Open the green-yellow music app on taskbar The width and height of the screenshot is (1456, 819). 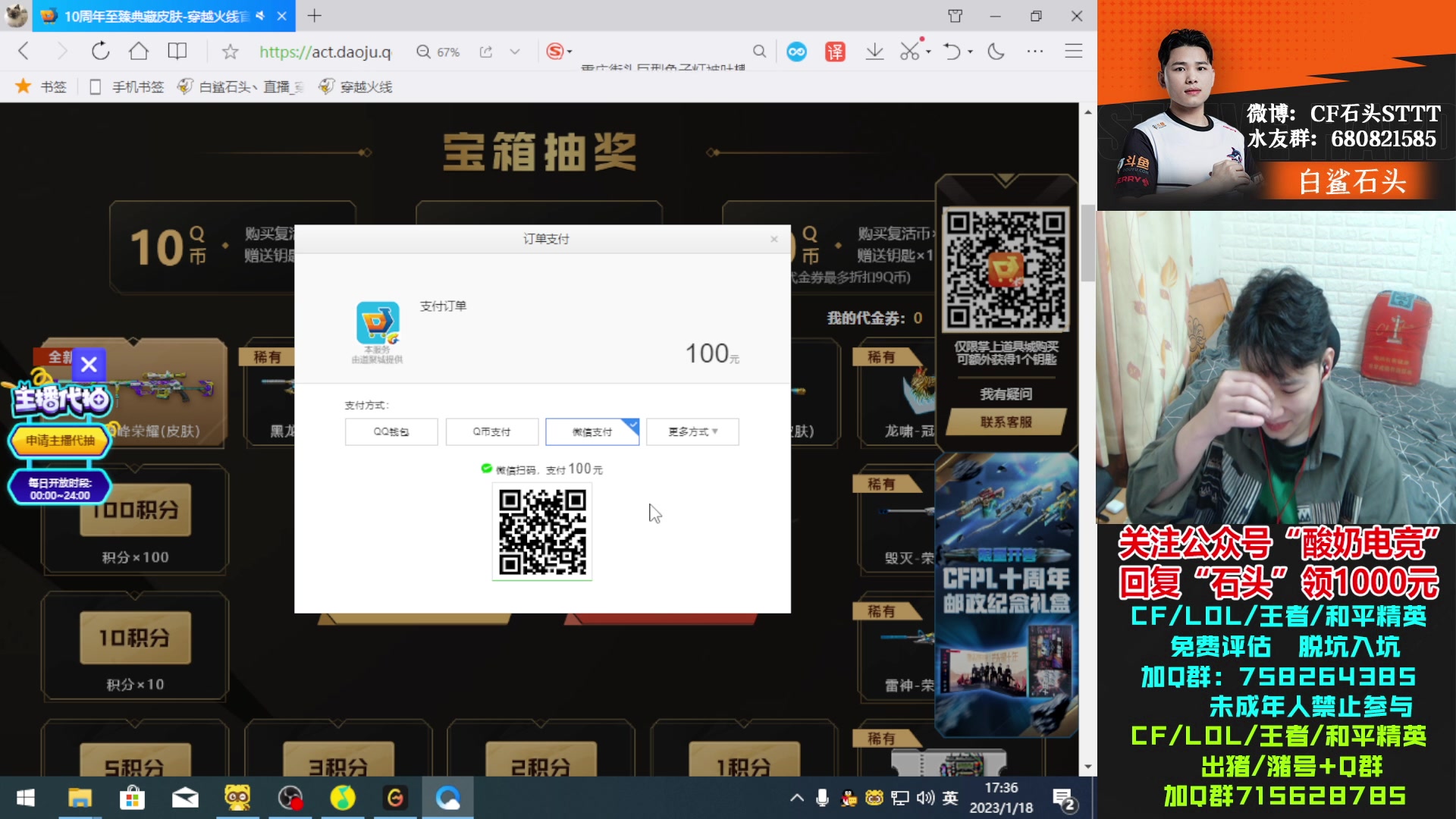(x=343, y=798)
